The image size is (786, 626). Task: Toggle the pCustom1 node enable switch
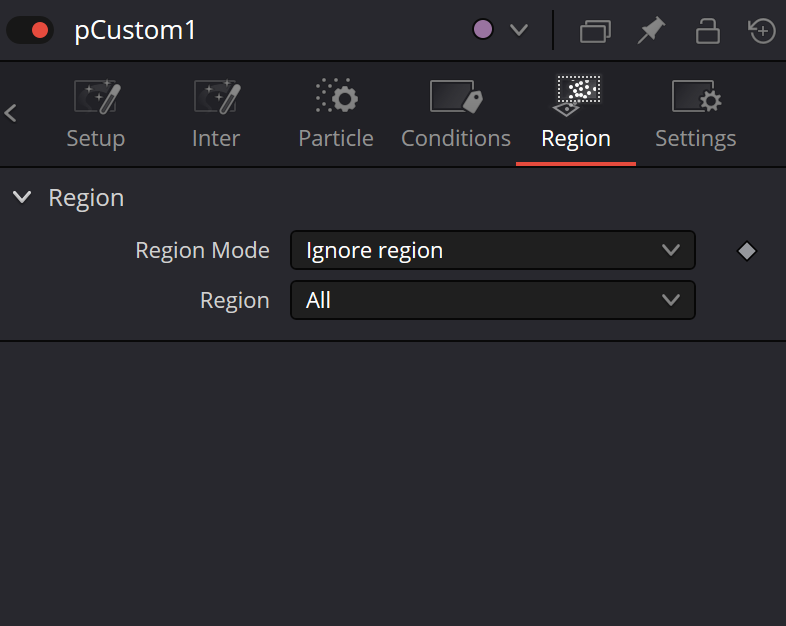point(30,30)
